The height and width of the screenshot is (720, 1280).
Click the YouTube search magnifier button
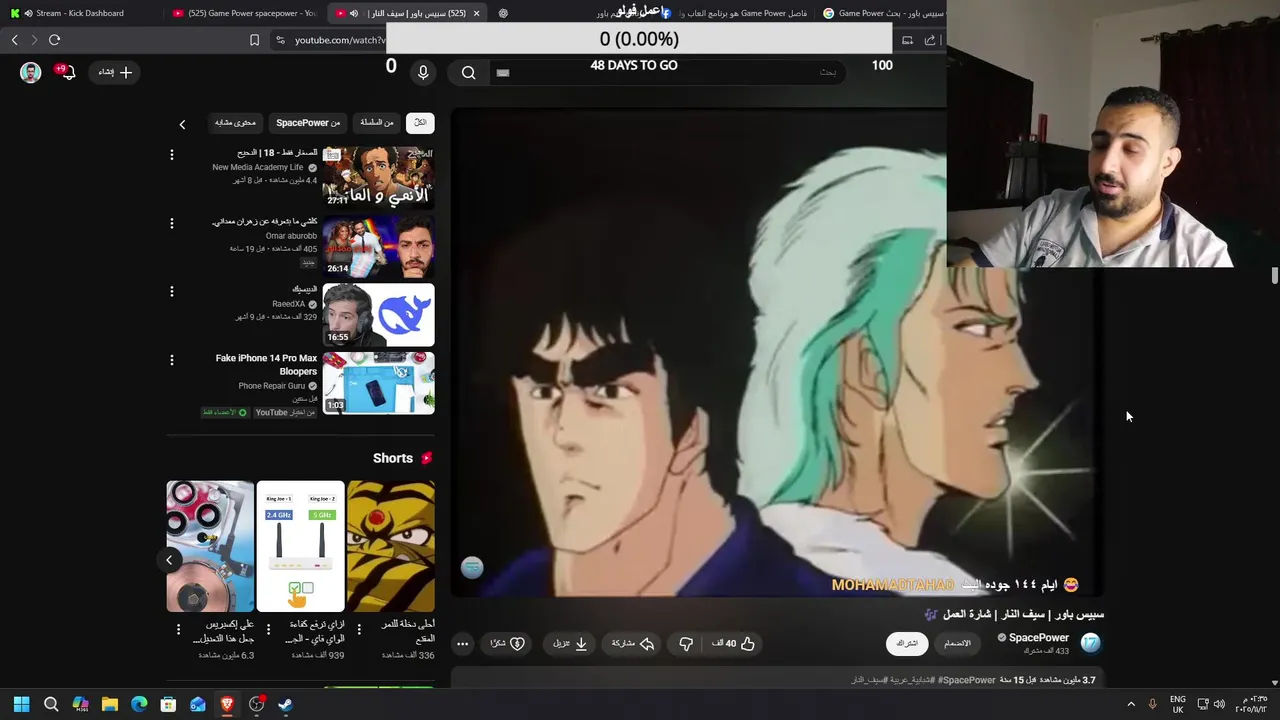[468, 72]
